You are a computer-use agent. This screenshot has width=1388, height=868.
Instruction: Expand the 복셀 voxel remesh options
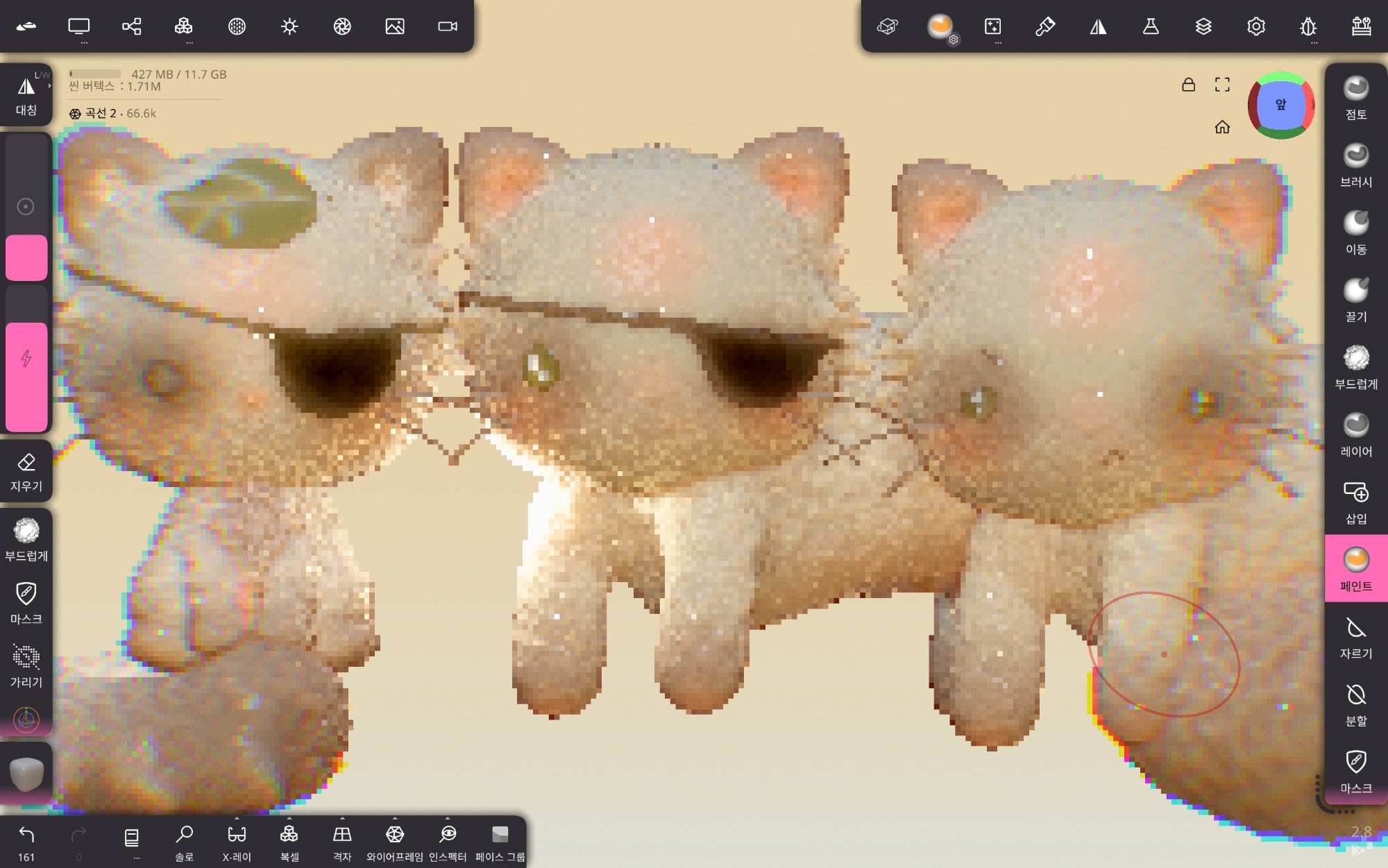coord(289,819)
